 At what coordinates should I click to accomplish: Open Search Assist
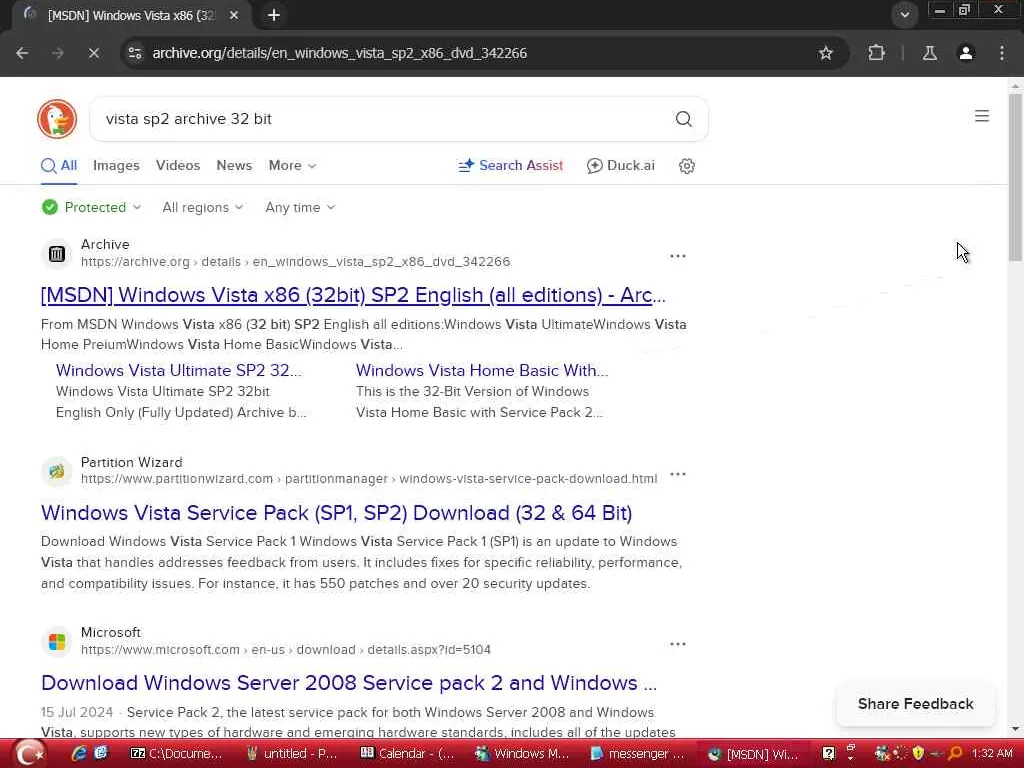(511, 166)
